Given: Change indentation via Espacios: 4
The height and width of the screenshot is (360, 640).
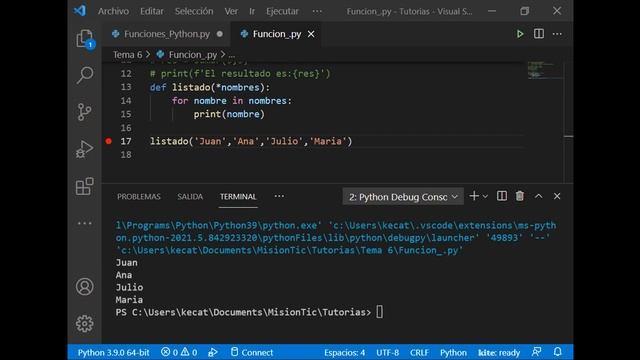Looking at the screenshot, I should click(344, 352).
